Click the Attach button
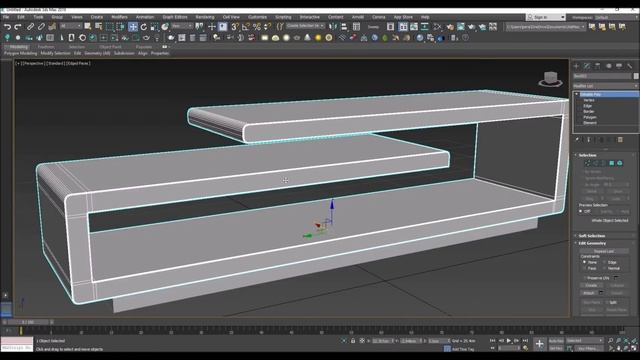This screenshot has height=360, width=640. coord(588,293)
